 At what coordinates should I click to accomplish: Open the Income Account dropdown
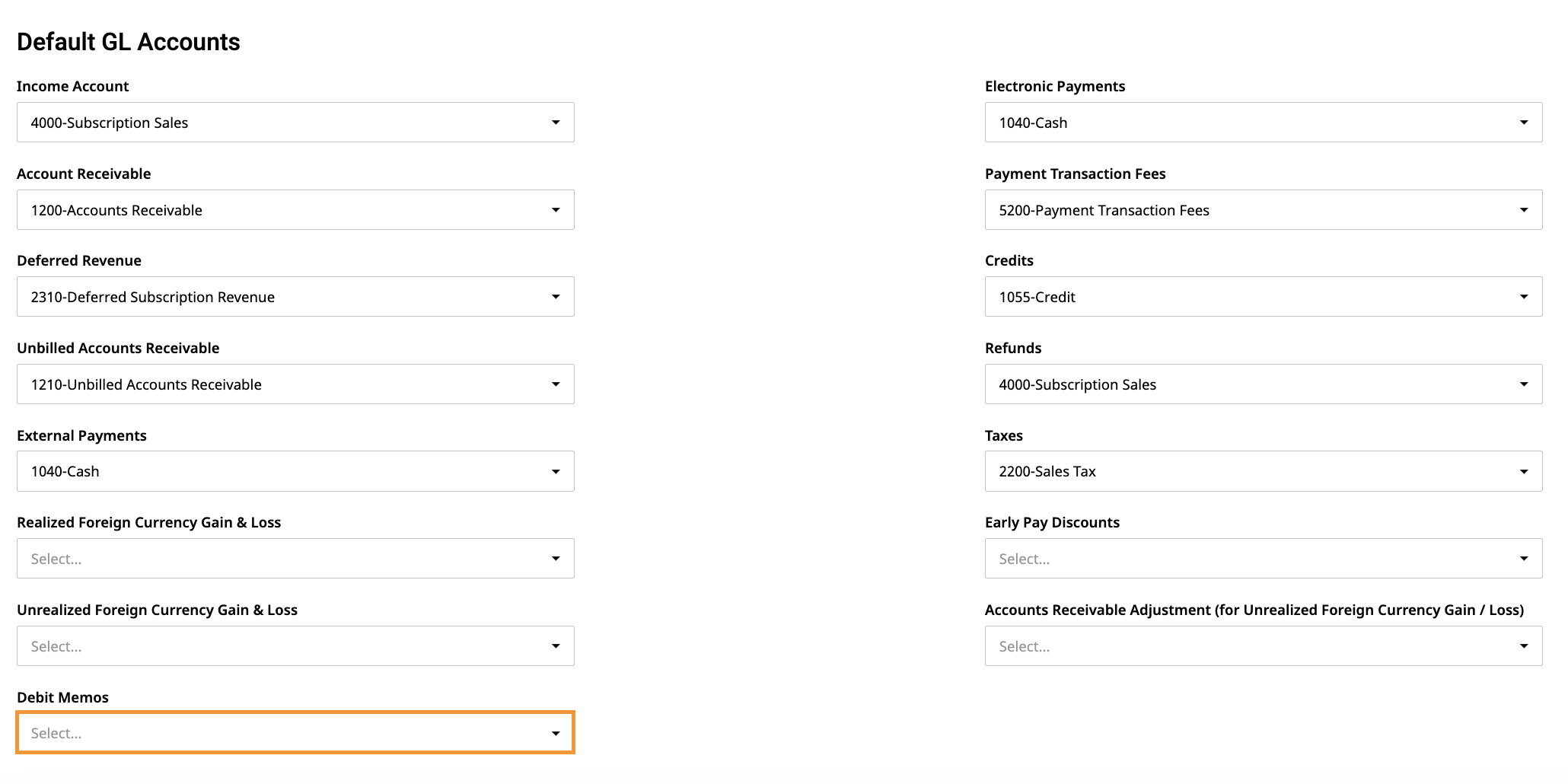[295, 123]
